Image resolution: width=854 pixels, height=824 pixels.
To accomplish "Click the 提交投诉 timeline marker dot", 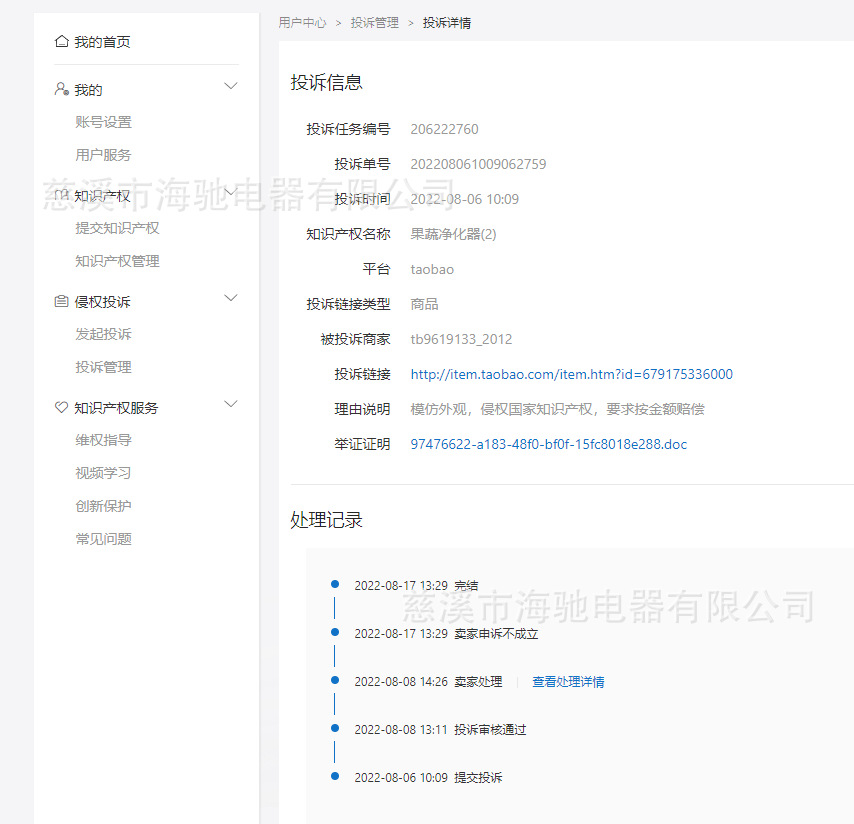I will (x=335, y=776).
